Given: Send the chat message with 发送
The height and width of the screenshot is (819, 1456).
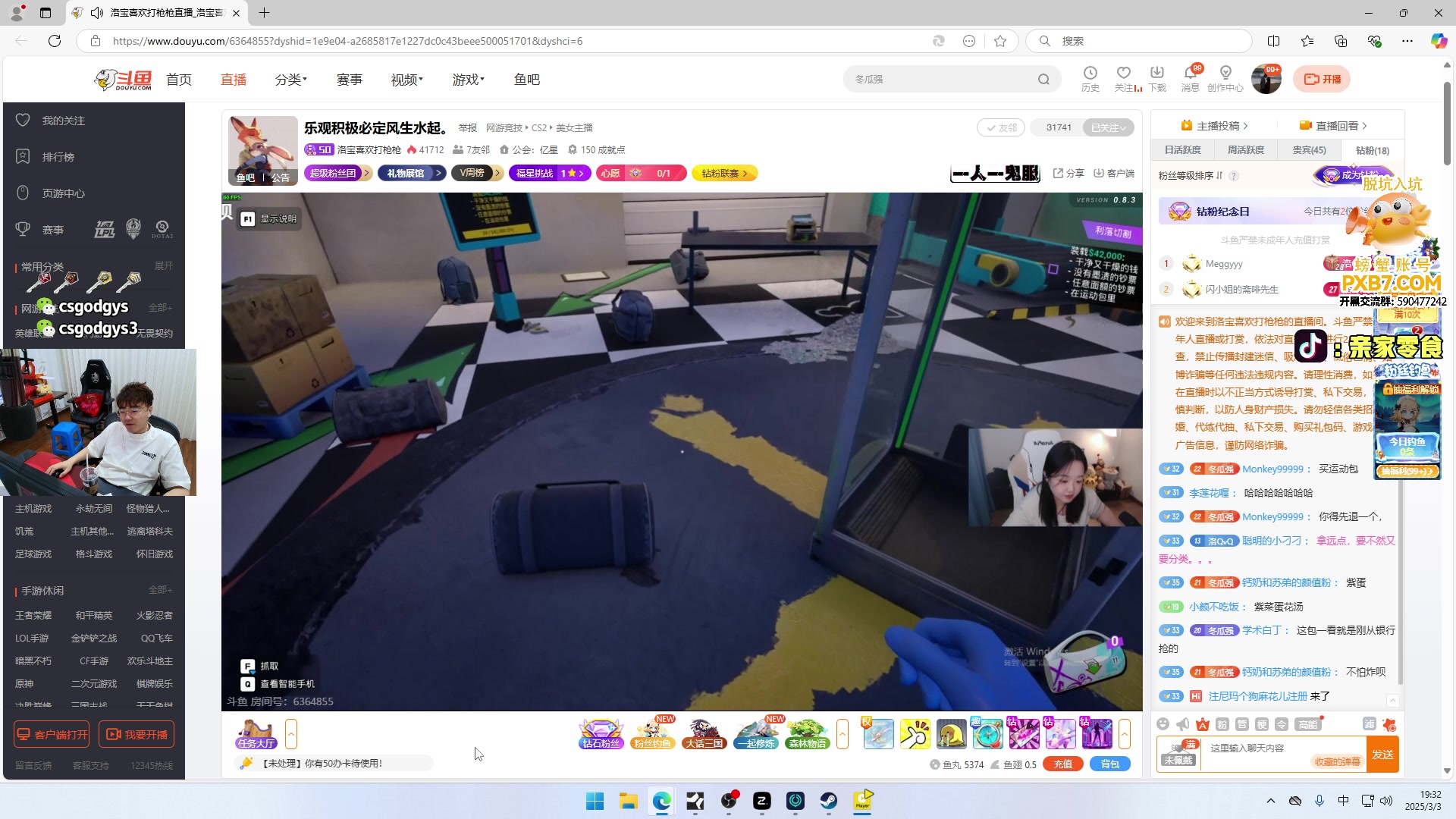Looking at the screenshot, I should coord(1382,755).
